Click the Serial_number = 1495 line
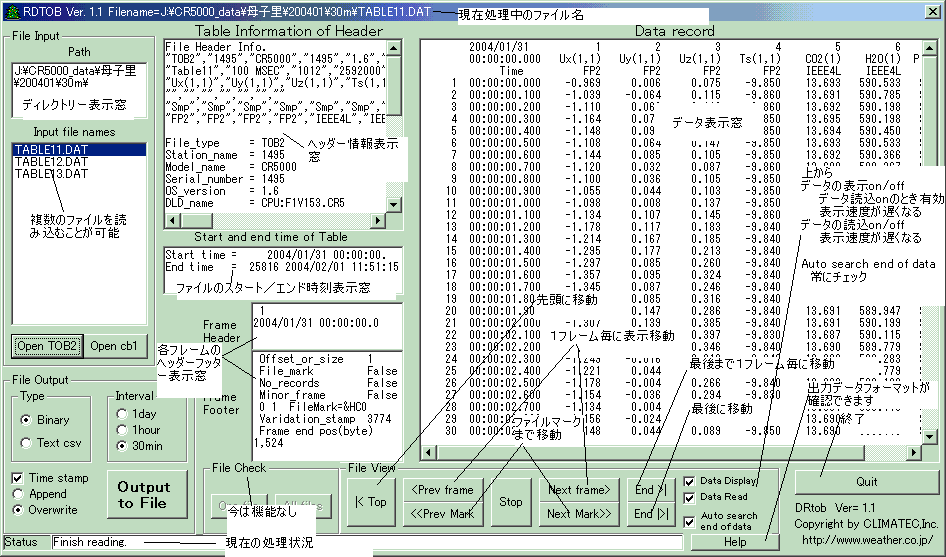Image resolution: width=946 pixels, height=557 pixels. coord(225,179)
